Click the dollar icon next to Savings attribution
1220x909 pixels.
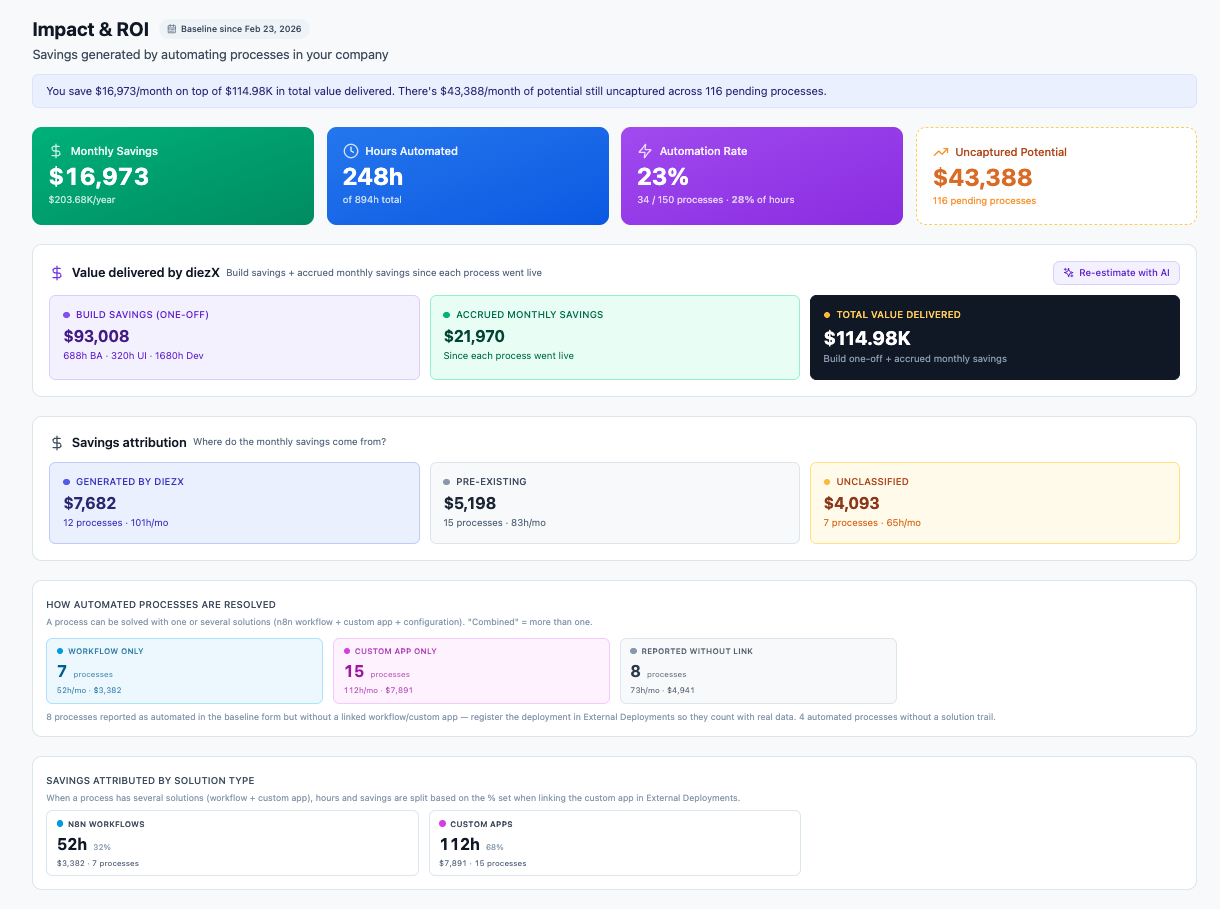57,442
